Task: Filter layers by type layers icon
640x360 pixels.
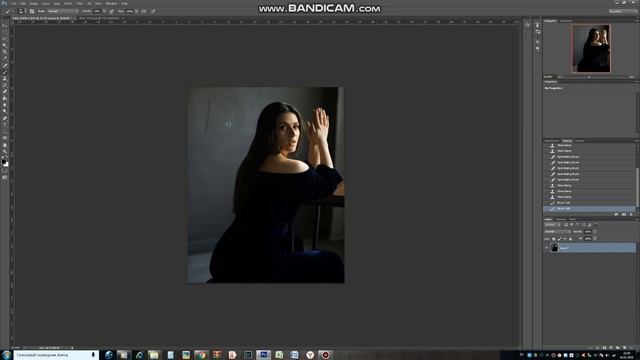Action: tap(578, 224)
